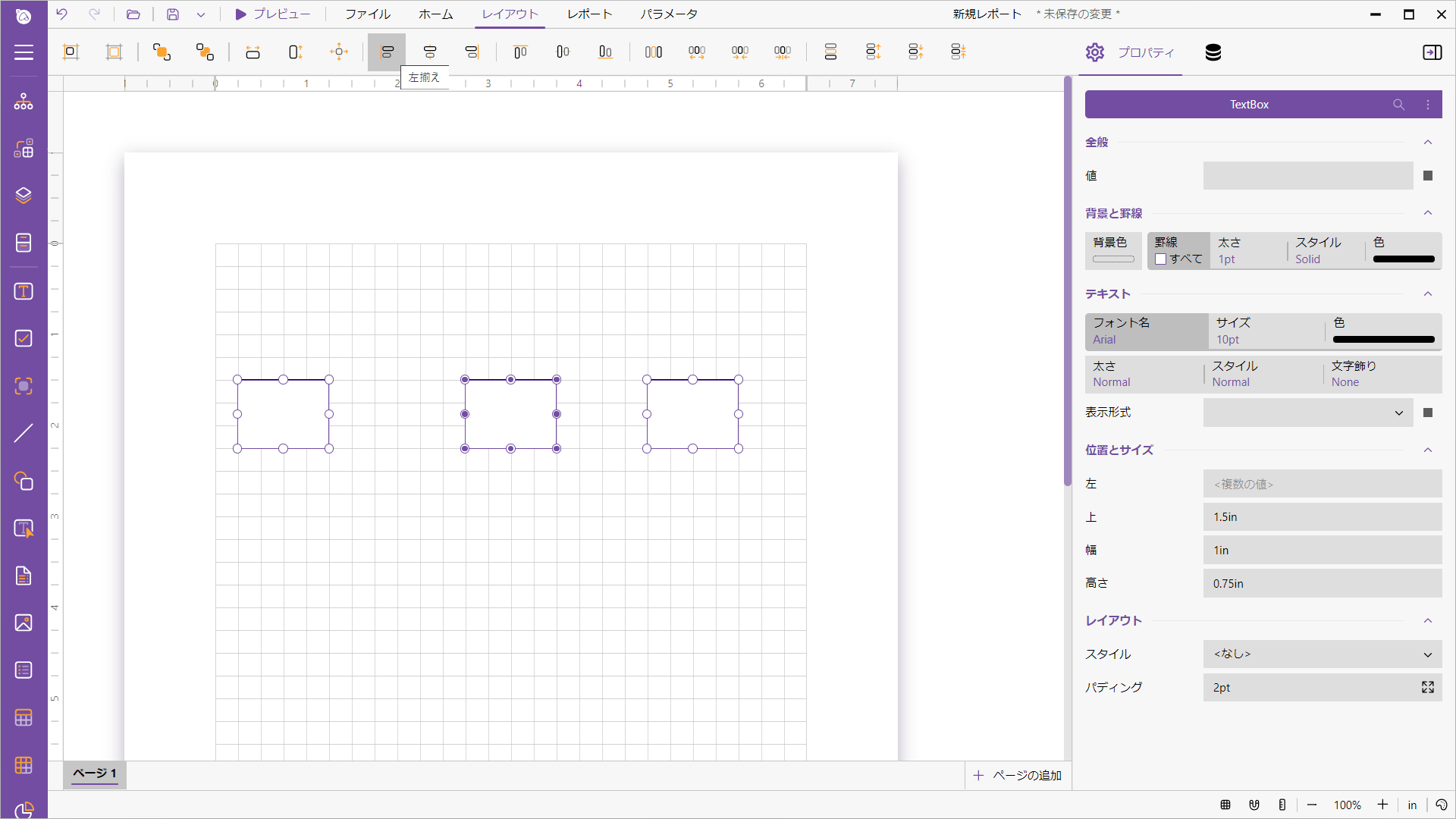Toggle grid display in status bar
1456x819 pixels.
click(1225, 805)
